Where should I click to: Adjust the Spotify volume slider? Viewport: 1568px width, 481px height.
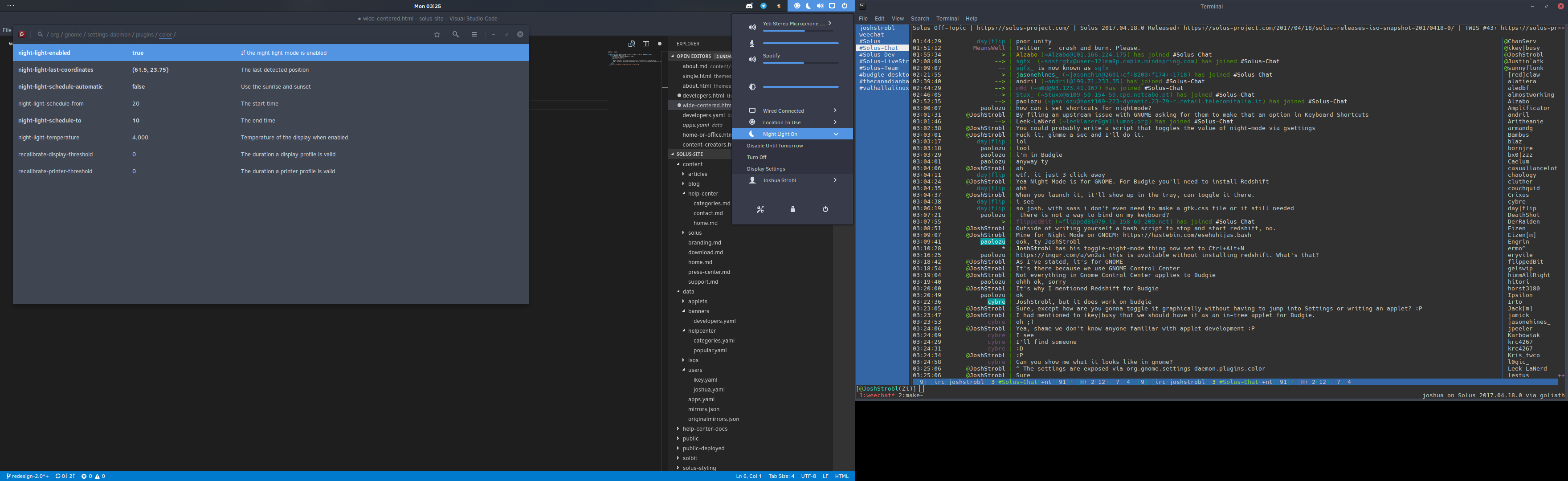click(x=800, y=63)
